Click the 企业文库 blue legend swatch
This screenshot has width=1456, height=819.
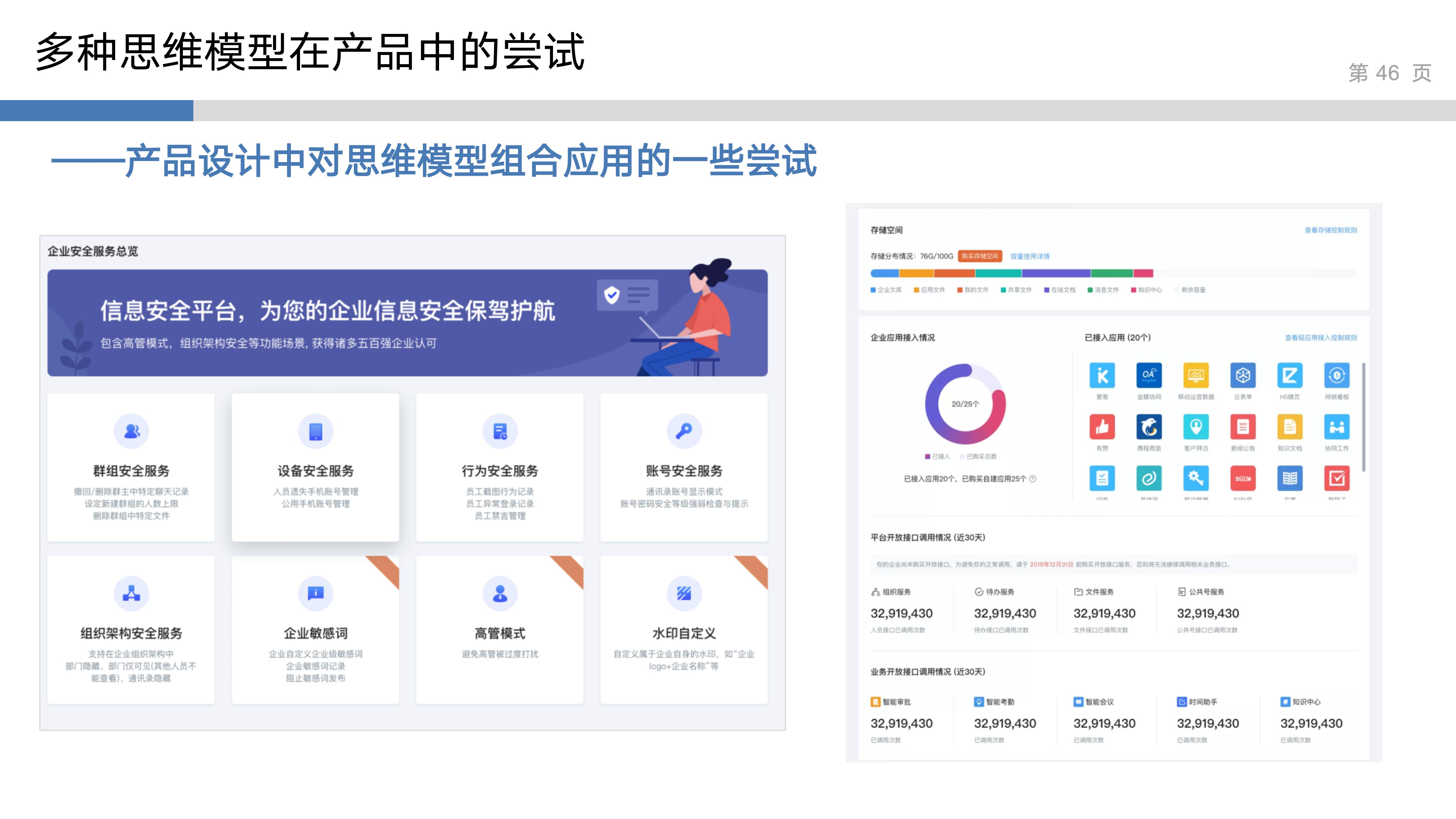pos(873,290)
